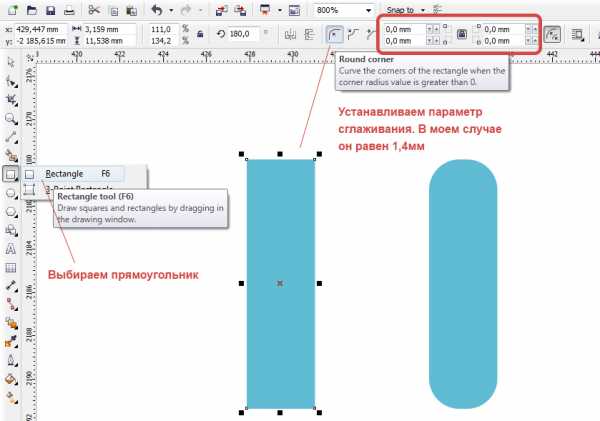Click the Mirror horizontally icon
Viewport: 600px width, 421px height.
[290, 34]
